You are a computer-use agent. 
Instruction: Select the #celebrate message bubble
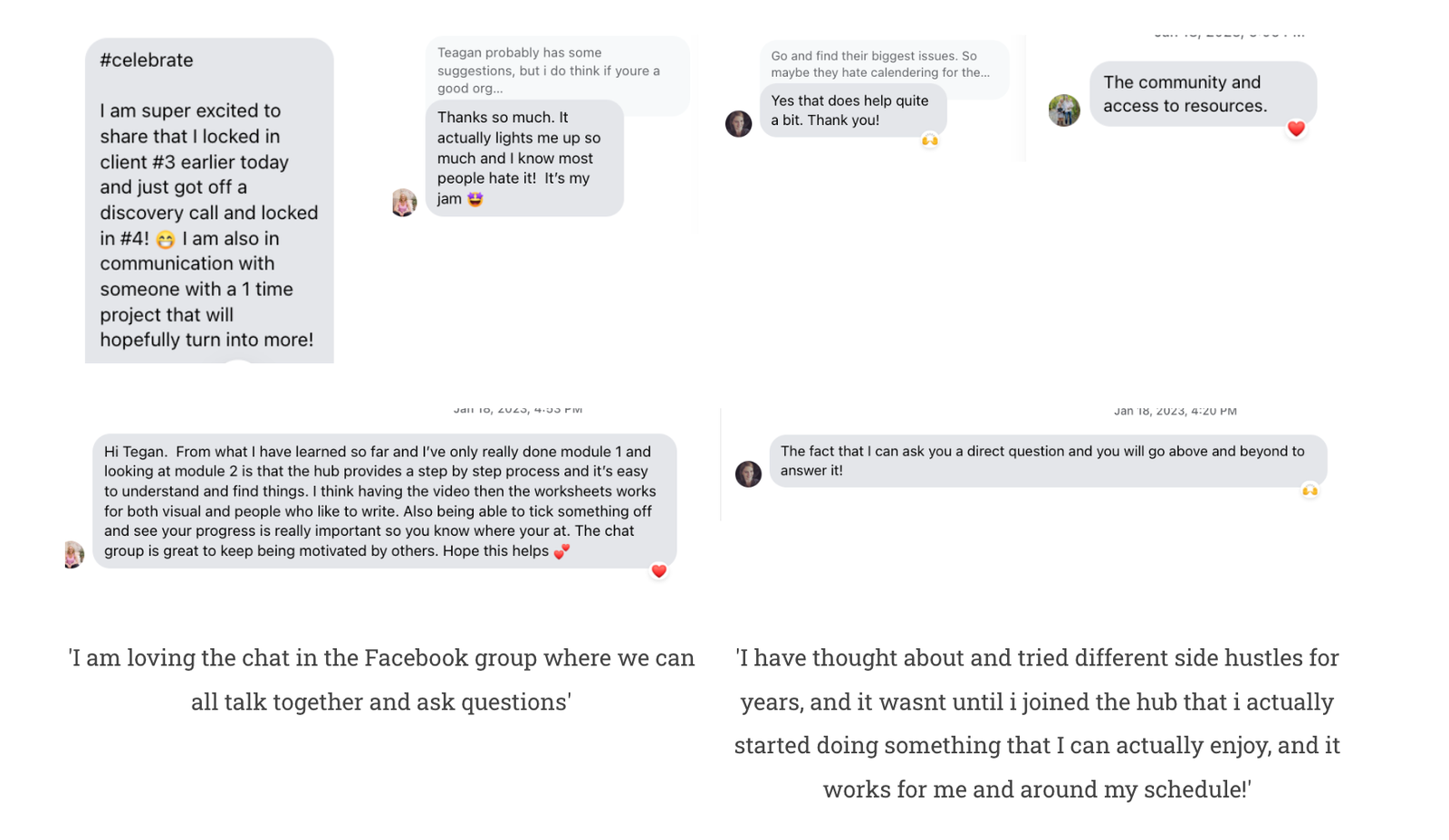209,201
